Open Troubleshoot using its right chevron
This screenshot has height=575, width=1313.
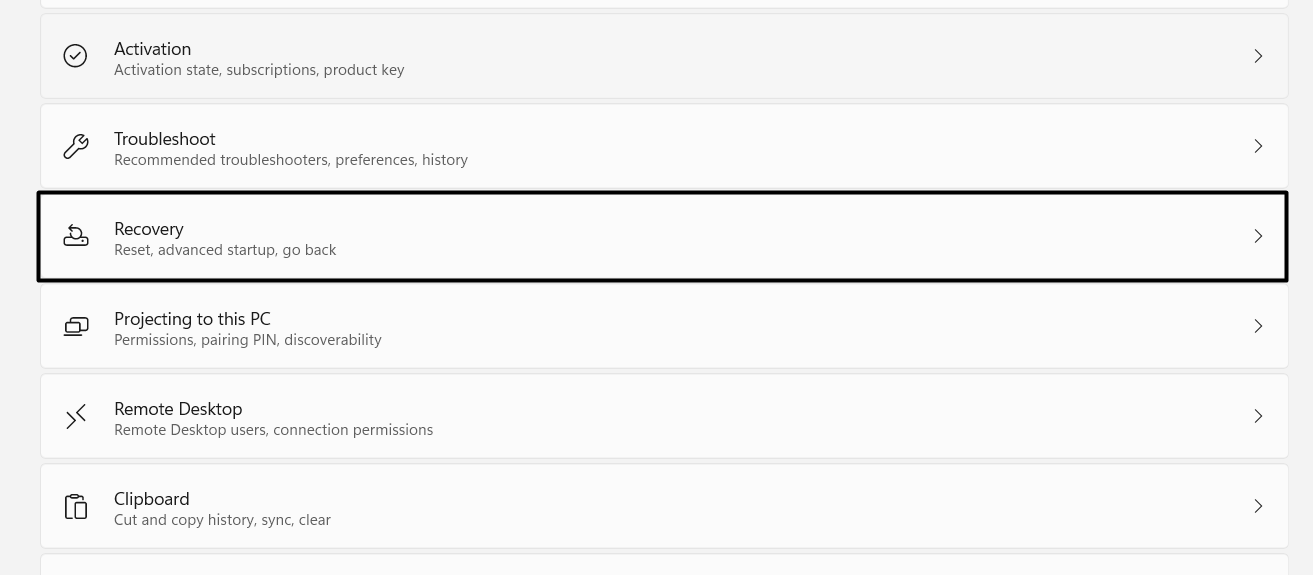pos(1258,146)
